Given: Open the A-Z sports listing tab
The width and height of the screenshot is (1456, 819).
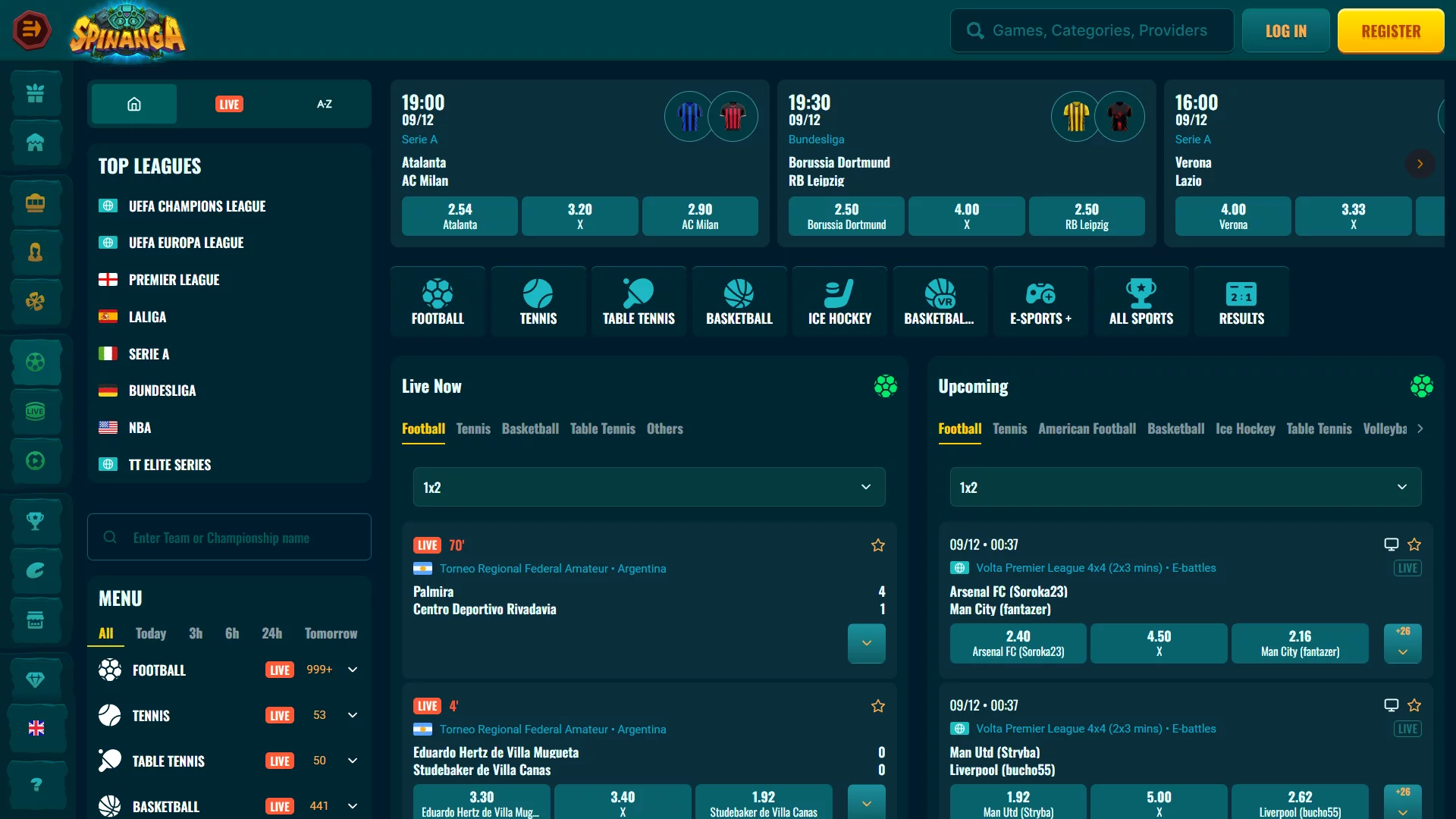Looking at the screenshot, I should pyautogui.click(x=325, y=104).
